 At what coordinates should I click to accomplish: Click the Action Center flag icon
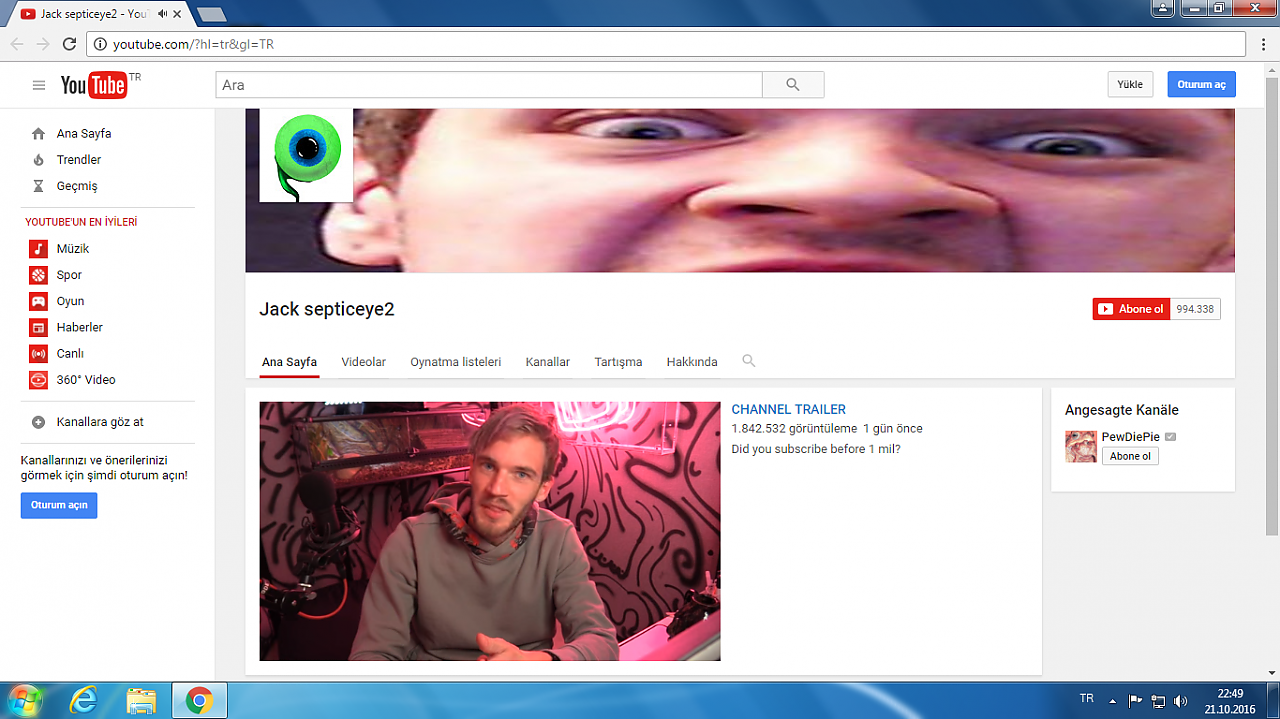click(x=1135, y=701)
